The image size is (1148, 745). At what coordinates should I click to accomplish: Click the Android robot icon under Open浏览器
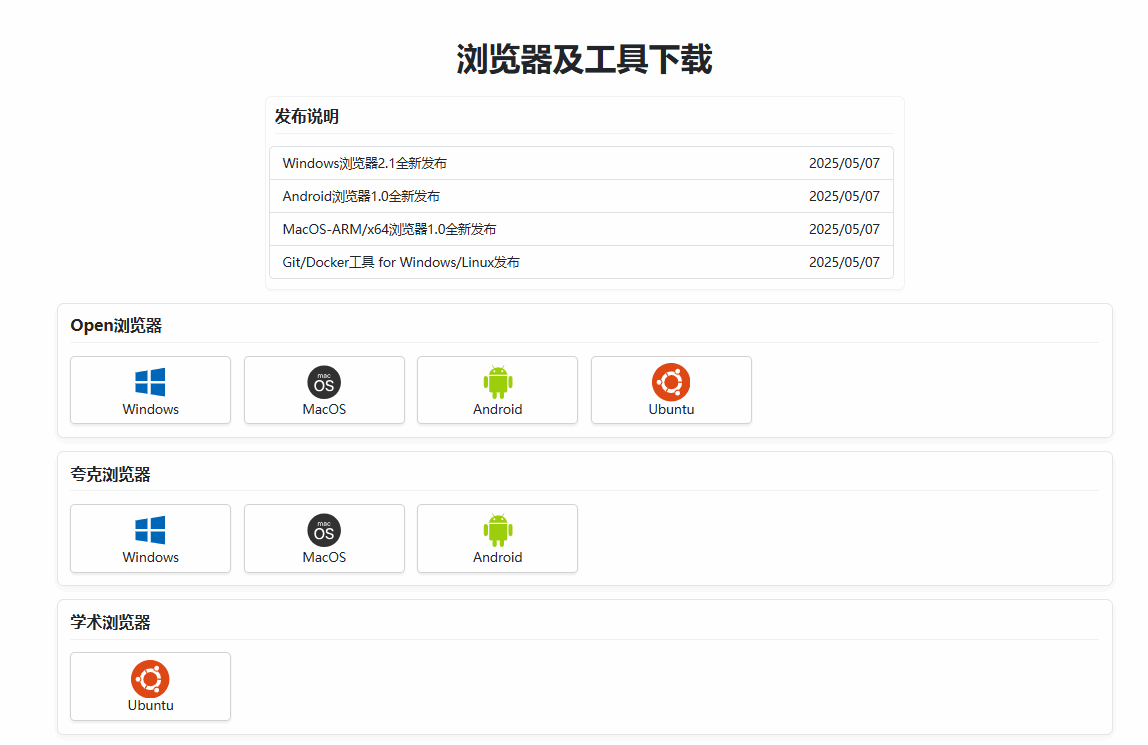point(498,382)
